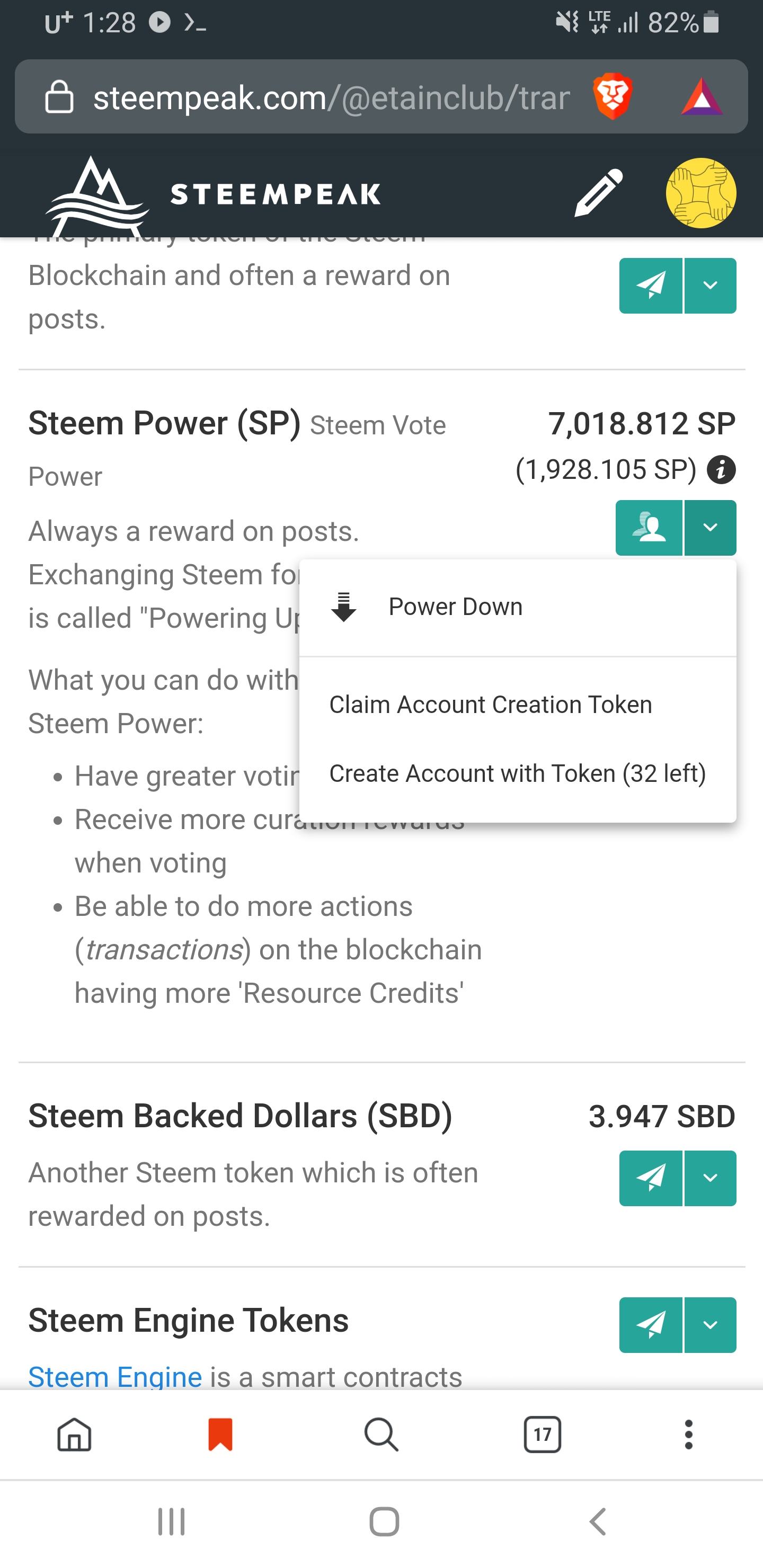Screen dimensions: 763x1568
Task: Select Create Account with Token option
Action: pyautogui.click(x=517, y=773)
